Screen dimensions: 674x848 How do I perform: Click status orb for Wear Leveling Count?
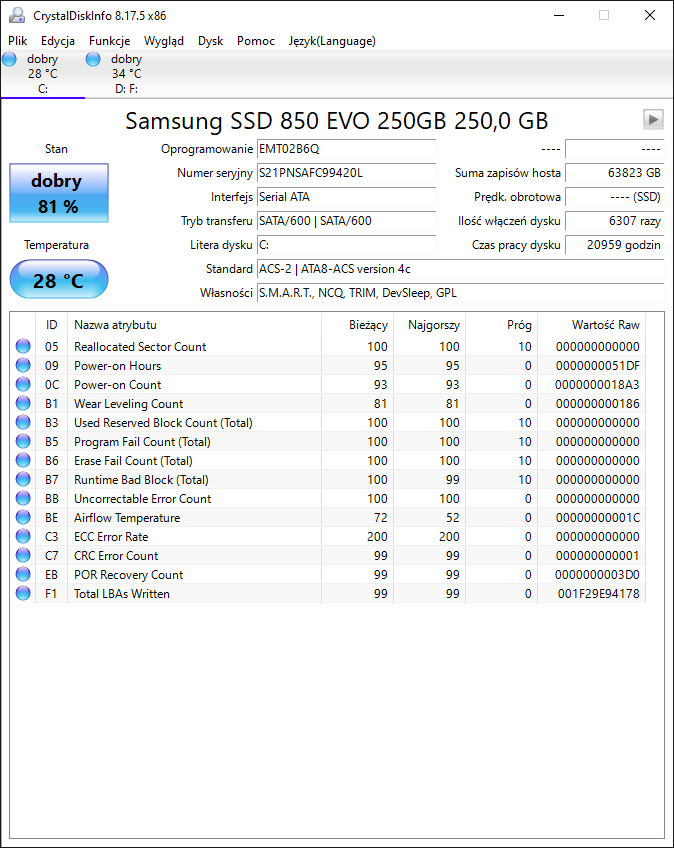tap(23, 403)
